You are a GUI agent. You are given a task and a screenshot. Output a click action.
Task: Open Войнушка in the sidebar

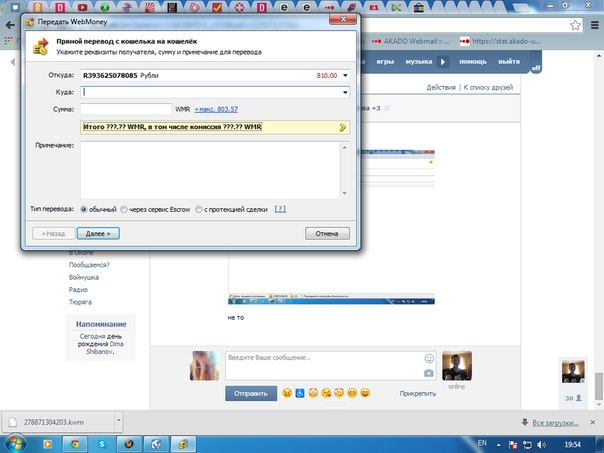point(84,277)
